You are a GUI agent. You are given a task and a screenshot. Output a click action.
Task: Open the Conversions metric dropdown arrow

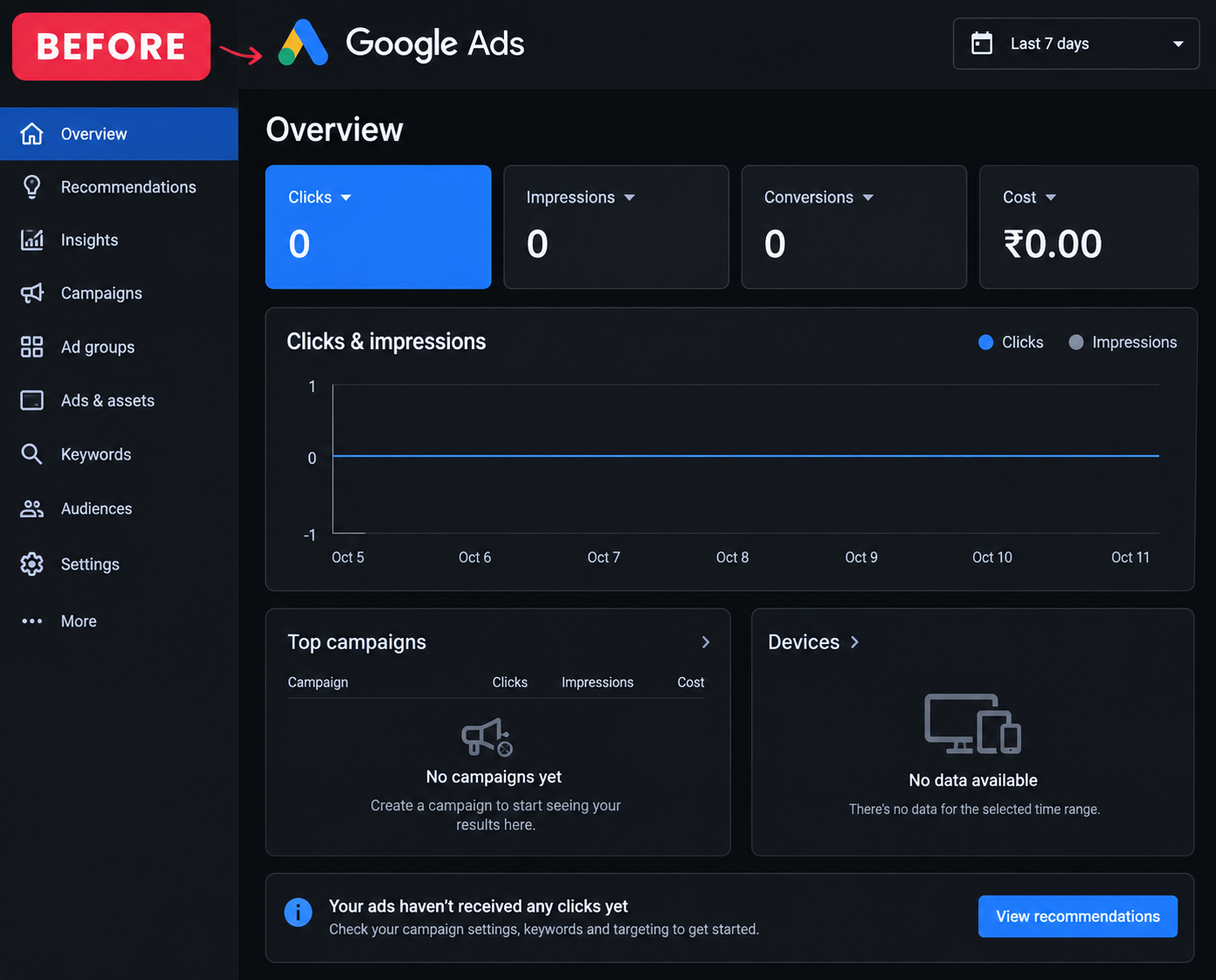(868, 198)
